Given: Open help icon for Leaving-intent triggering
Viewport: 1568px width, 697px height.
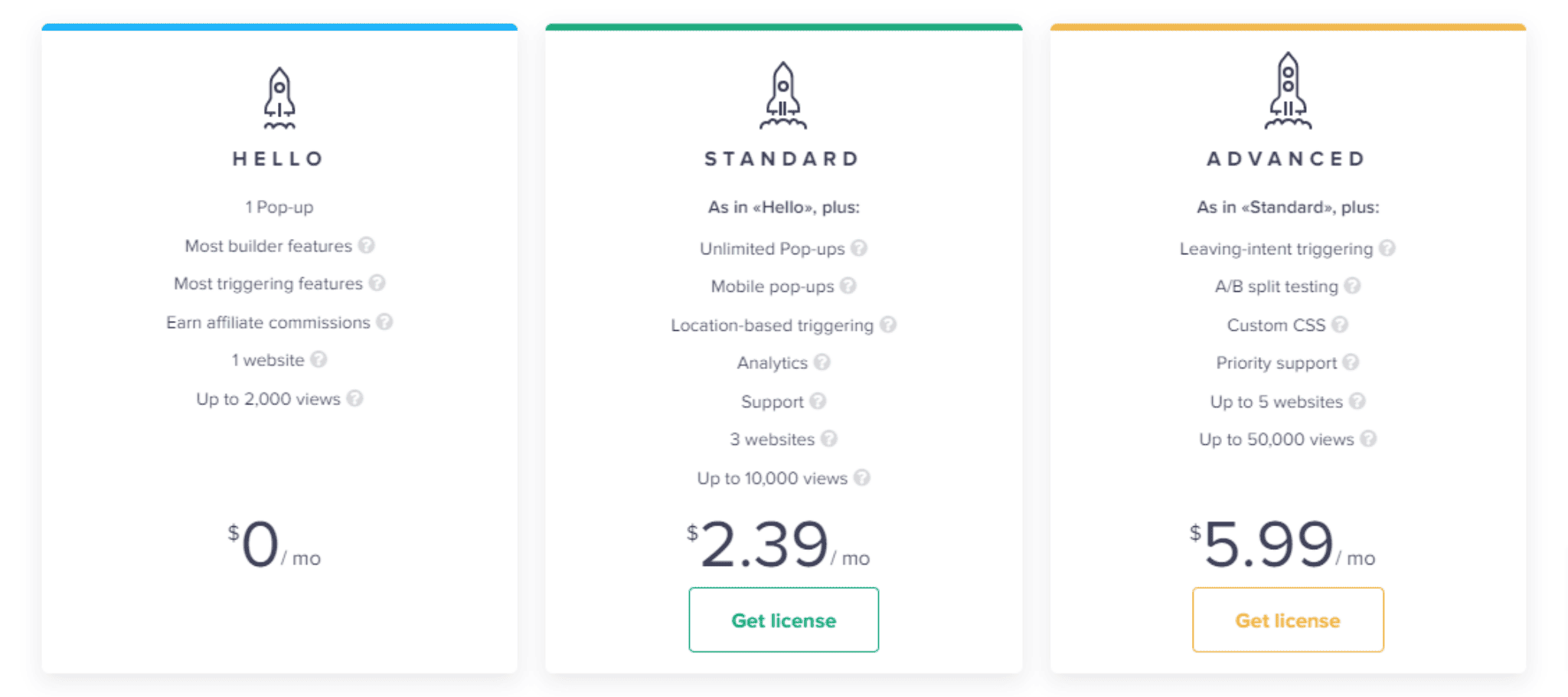Looking at the screenshot, I should (1387, 248).
